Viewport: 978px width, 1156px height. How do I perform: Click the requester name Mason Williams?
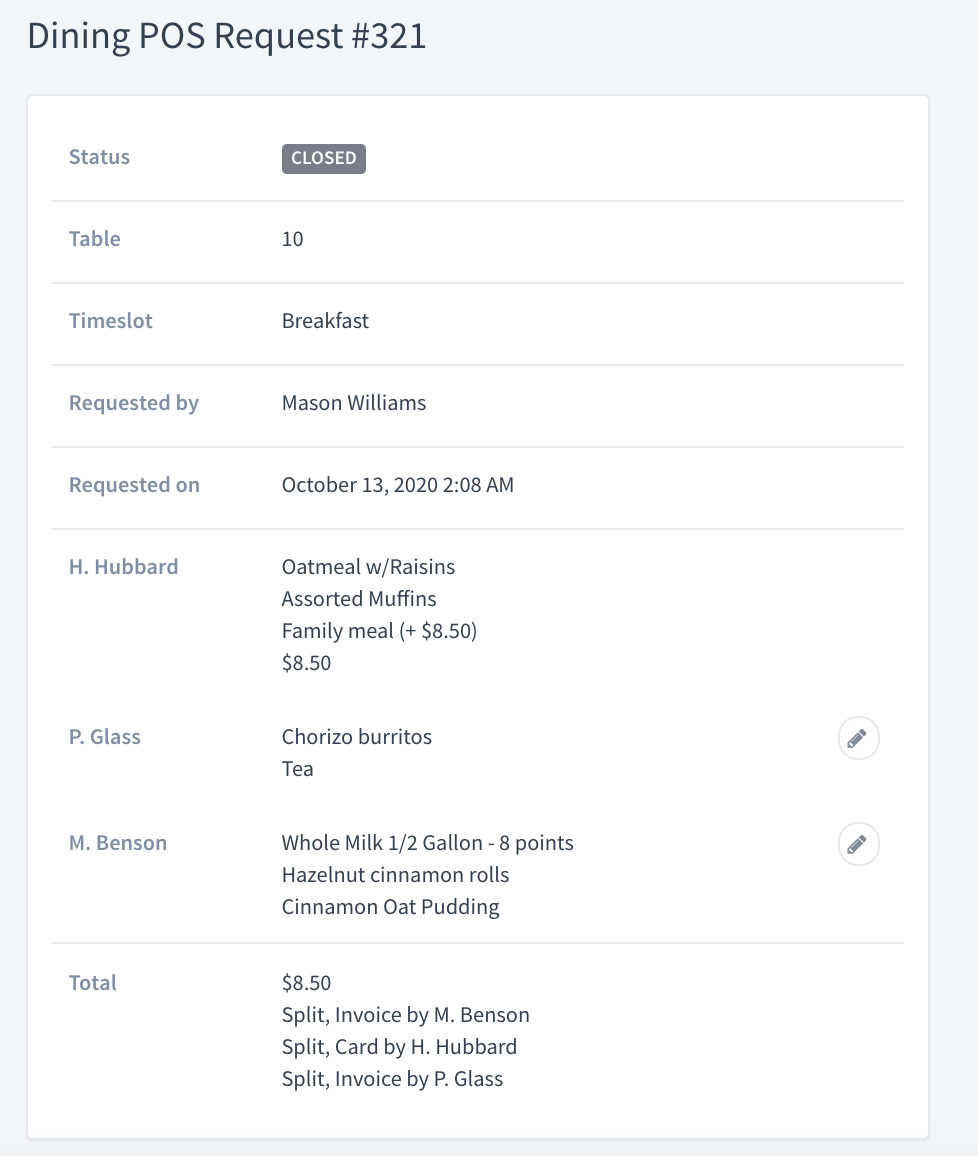(x=354, y=403)
